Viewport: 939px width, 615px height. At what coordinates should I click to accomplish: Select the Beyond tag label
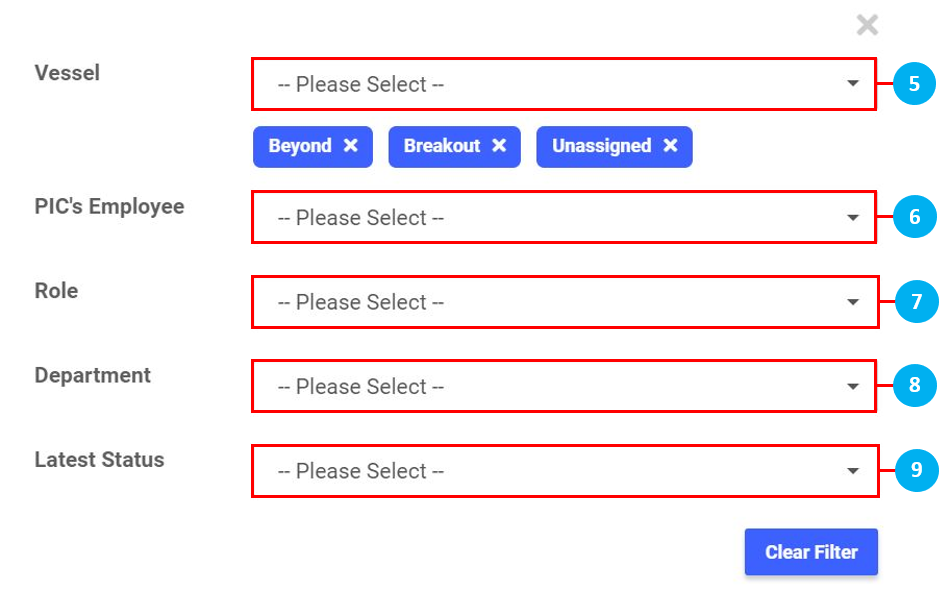point(300,146)
